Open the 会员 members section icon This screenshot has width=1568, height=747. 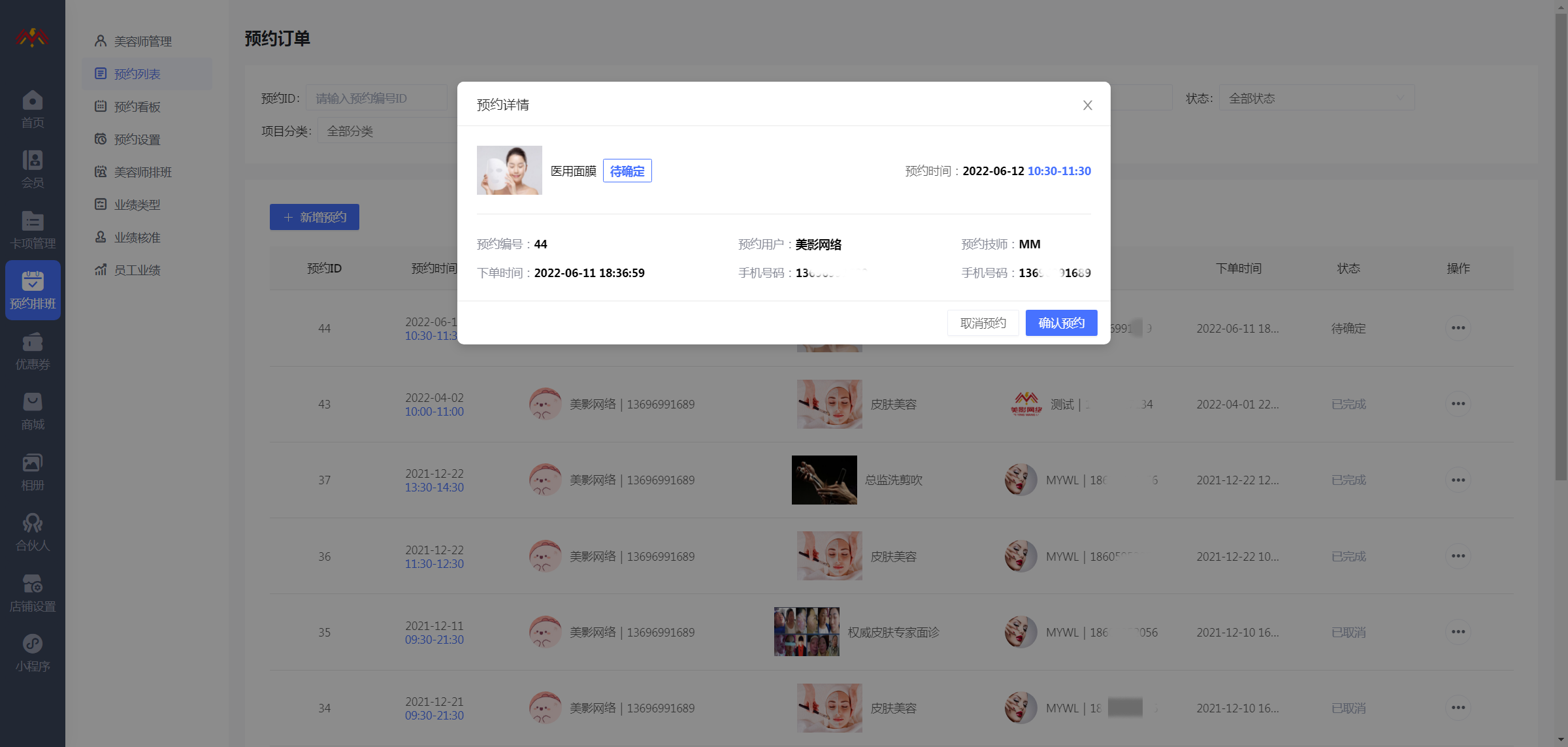coord(32,161)
